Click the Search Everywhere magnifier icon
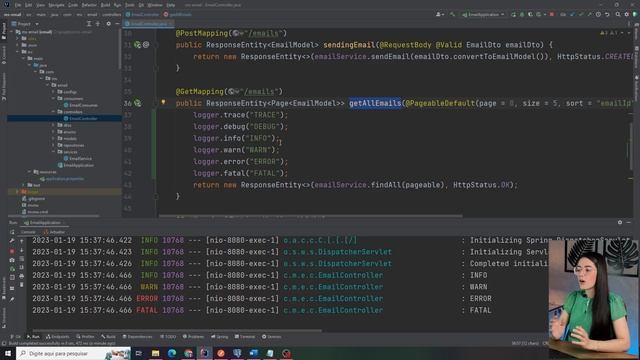The height and width of the screenshot is (360, 640). (x=618, y=14)
